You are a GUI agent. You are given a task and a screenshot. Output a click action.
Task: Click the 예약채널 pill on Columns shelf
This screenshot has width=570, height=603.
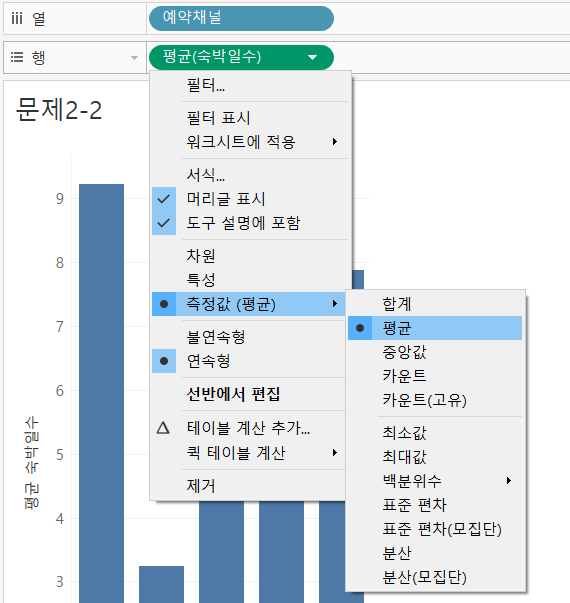point(241,18)
